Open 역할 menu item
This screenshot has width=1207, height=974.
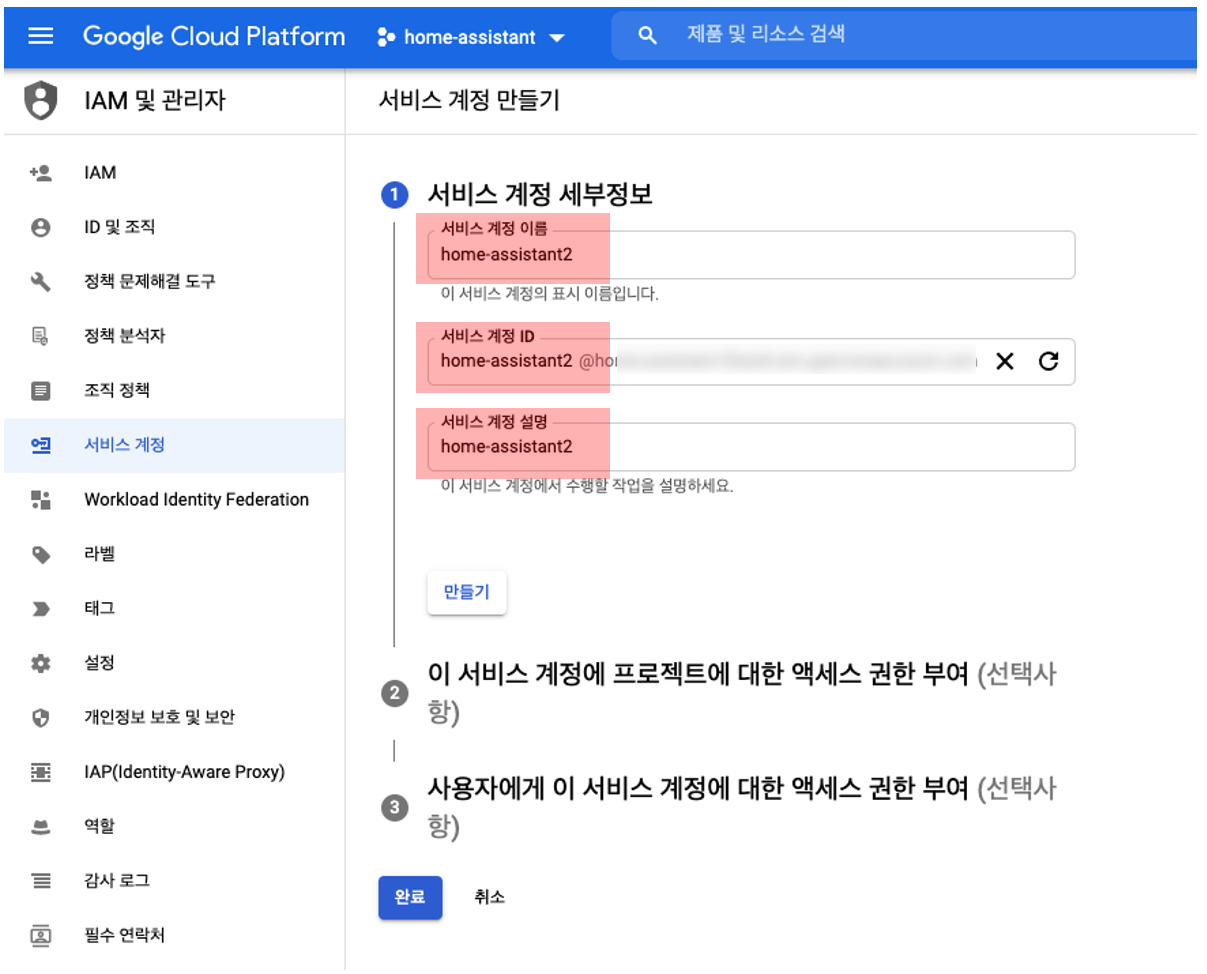pyautogui.click(x=175, y=826)
